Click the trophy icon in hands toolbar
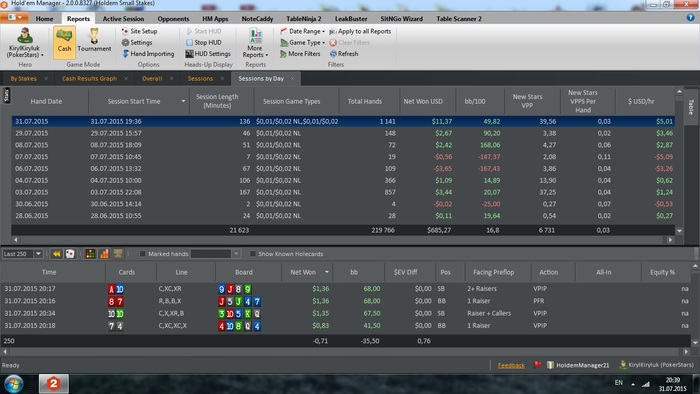The height and width of the screenshot is (394, 700). 118,254
